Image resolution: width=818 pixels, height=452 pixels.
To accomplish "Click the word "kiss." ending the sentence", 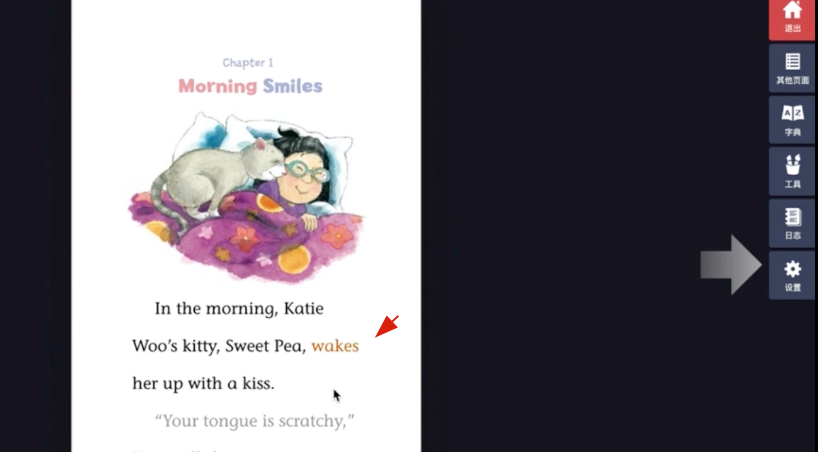I will 258,384.
